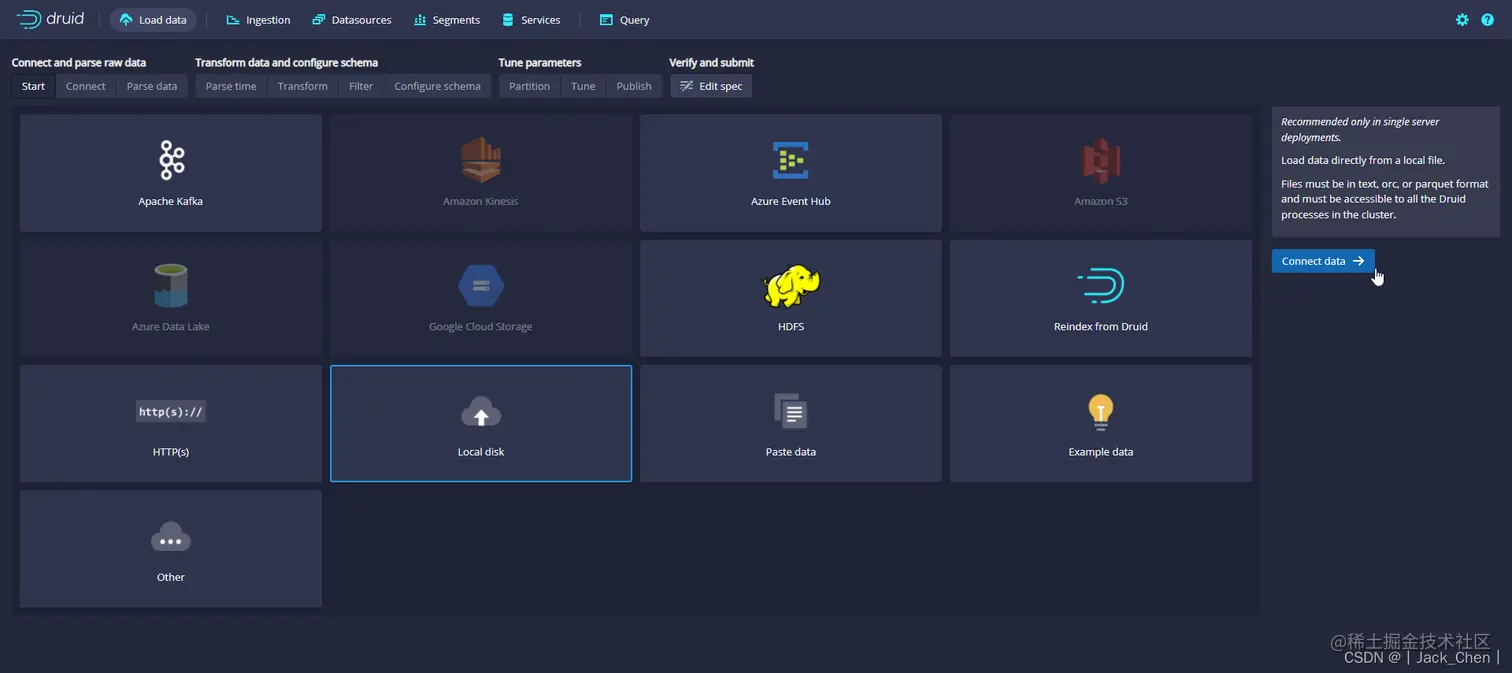1512x673 pixels.
Task: Click the Connect data button
Action: [x=1323, y=261]
